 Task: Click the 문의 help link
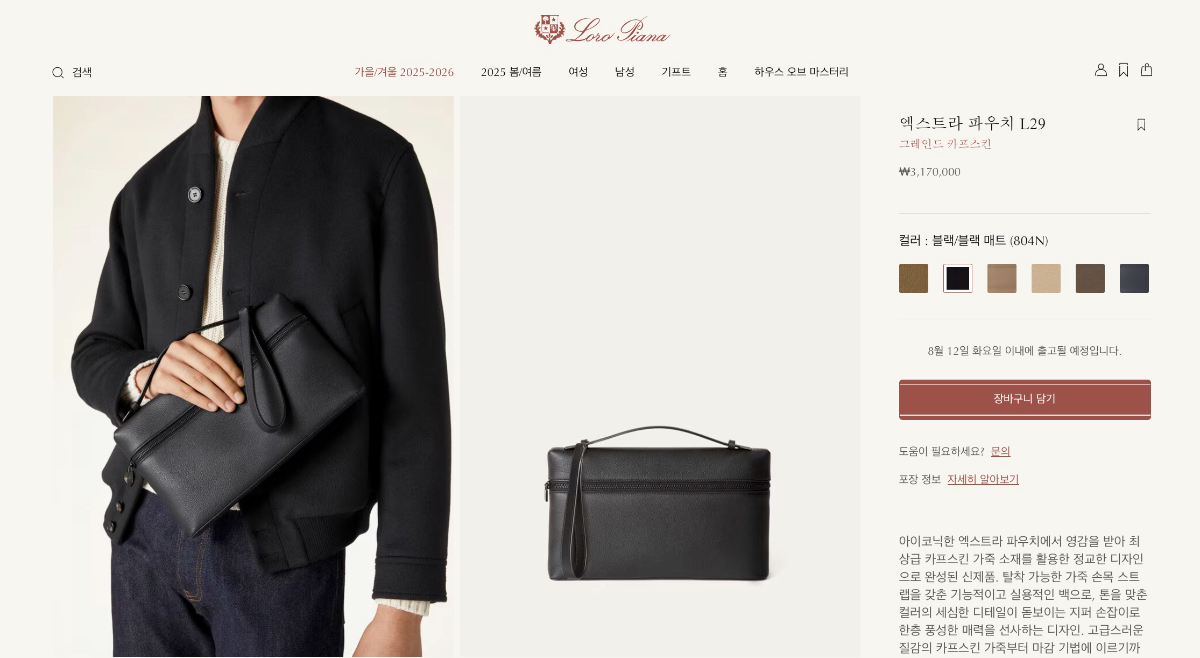coord(1001,452)
